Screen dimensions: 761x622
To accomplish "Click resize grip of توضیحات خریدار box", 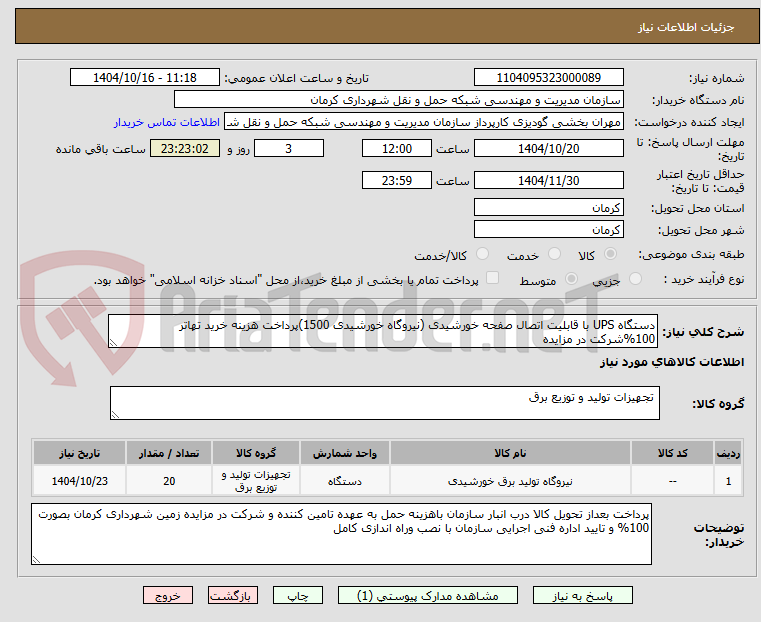I will (x=36, y=560).
